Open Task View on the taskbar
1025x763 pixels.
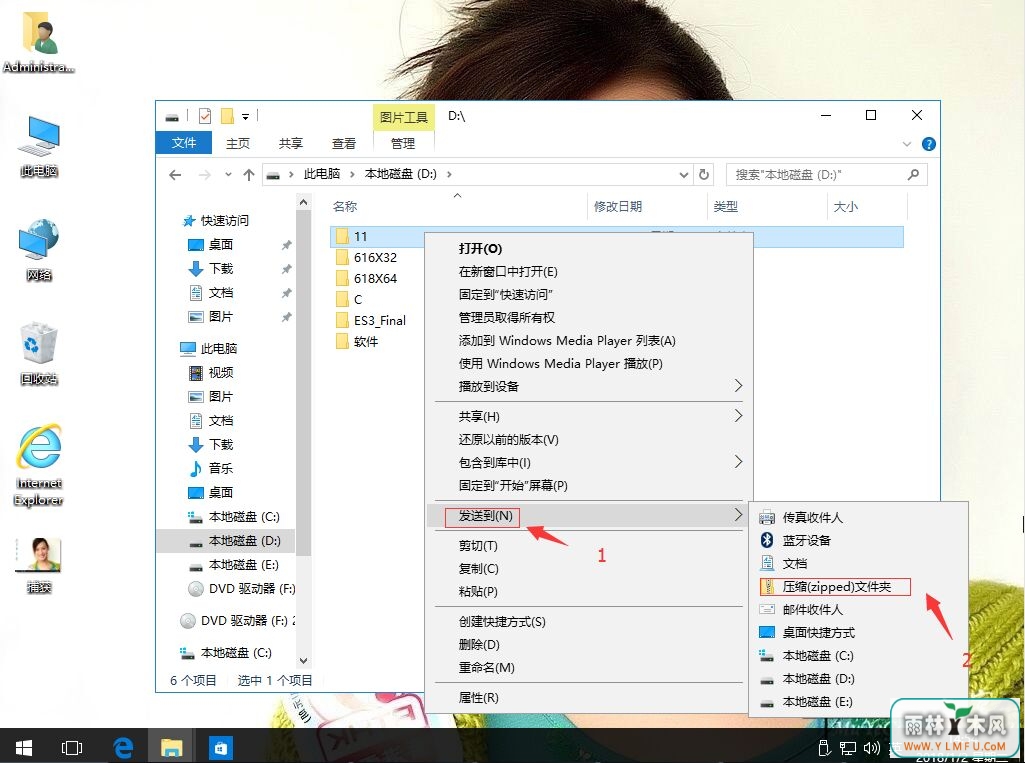[x=71, y=746]
